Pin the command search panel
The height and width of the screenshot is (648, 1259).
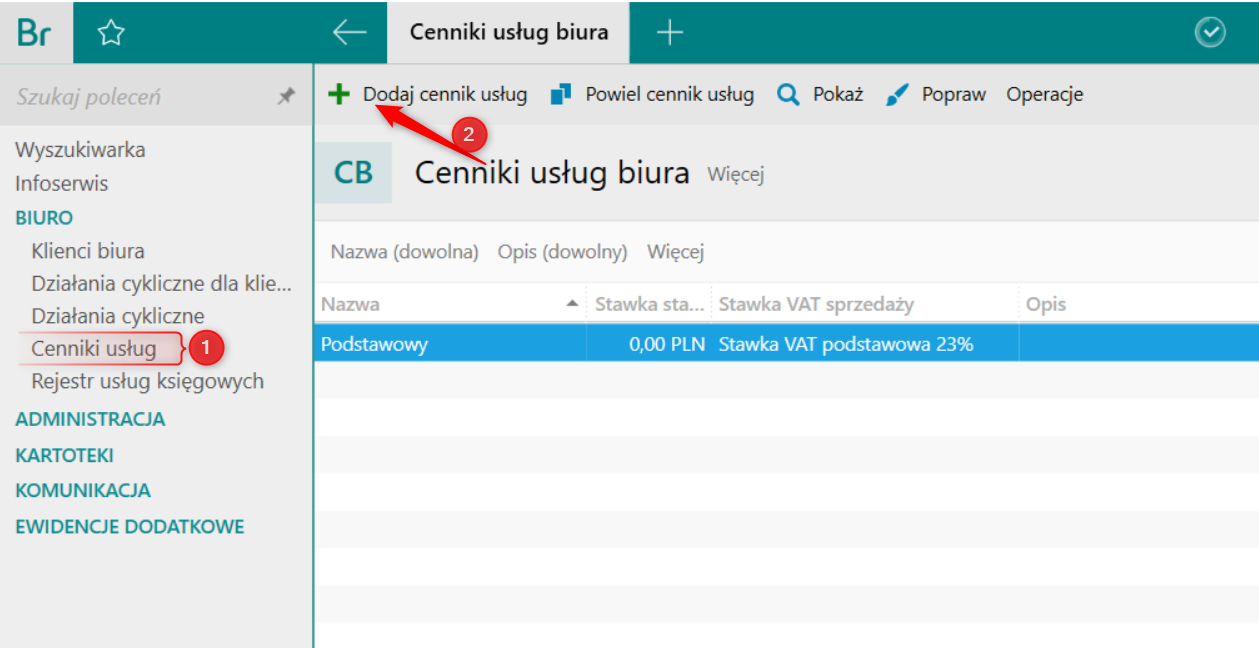(x=286, y=96)
